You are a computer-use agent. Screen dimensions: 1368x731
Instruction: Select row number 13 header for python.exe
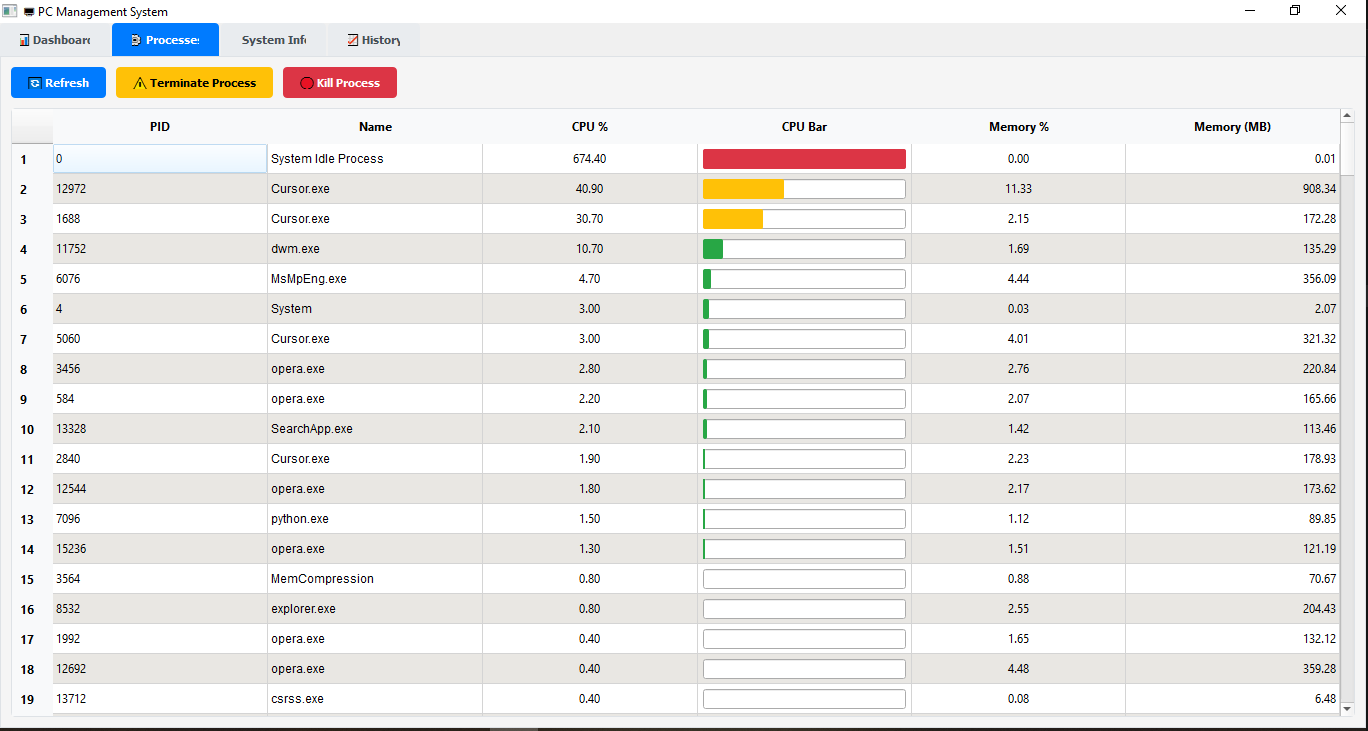[28, 519]
